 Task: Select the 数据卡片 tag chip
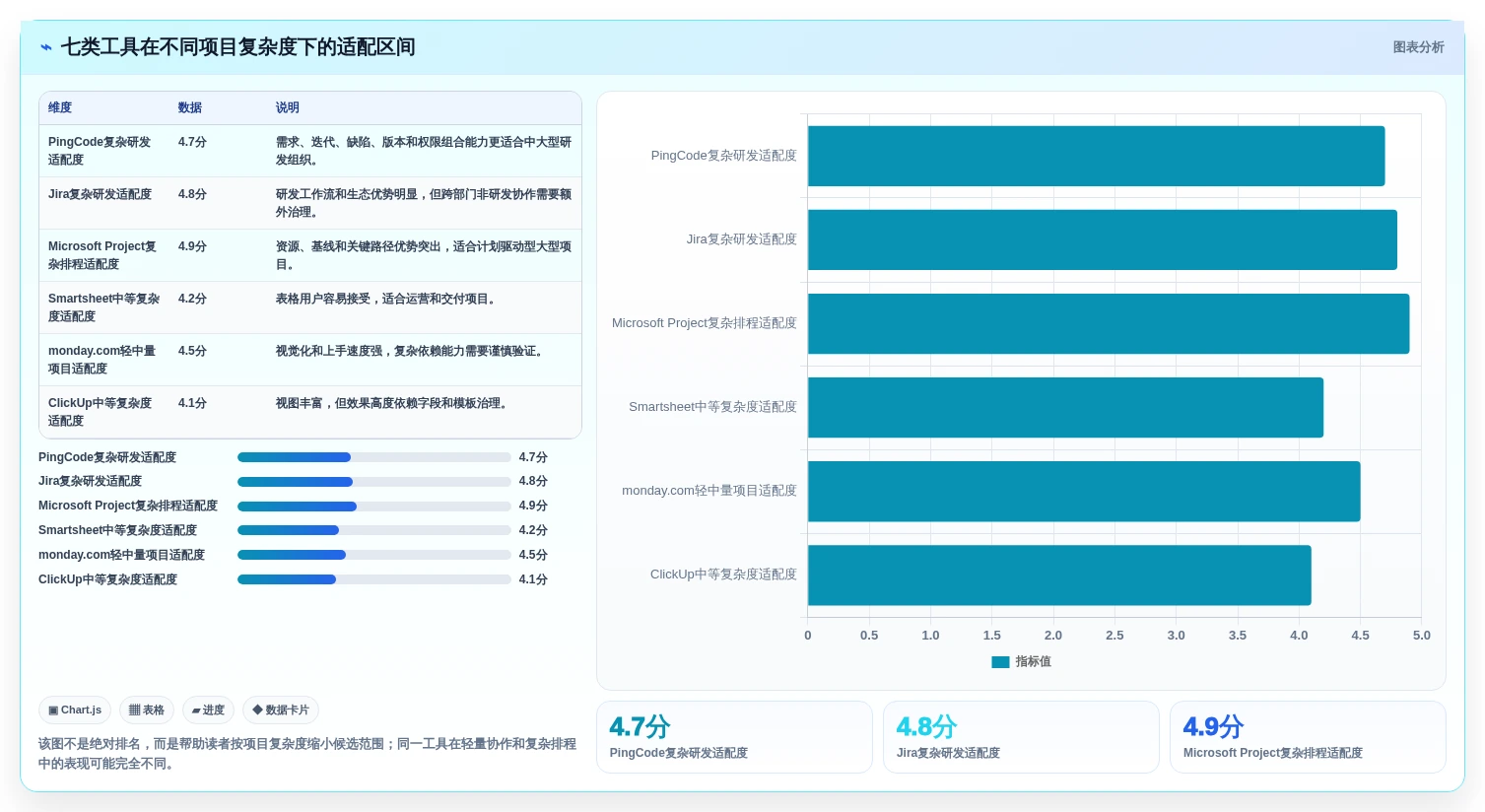(x=281, y=710)
